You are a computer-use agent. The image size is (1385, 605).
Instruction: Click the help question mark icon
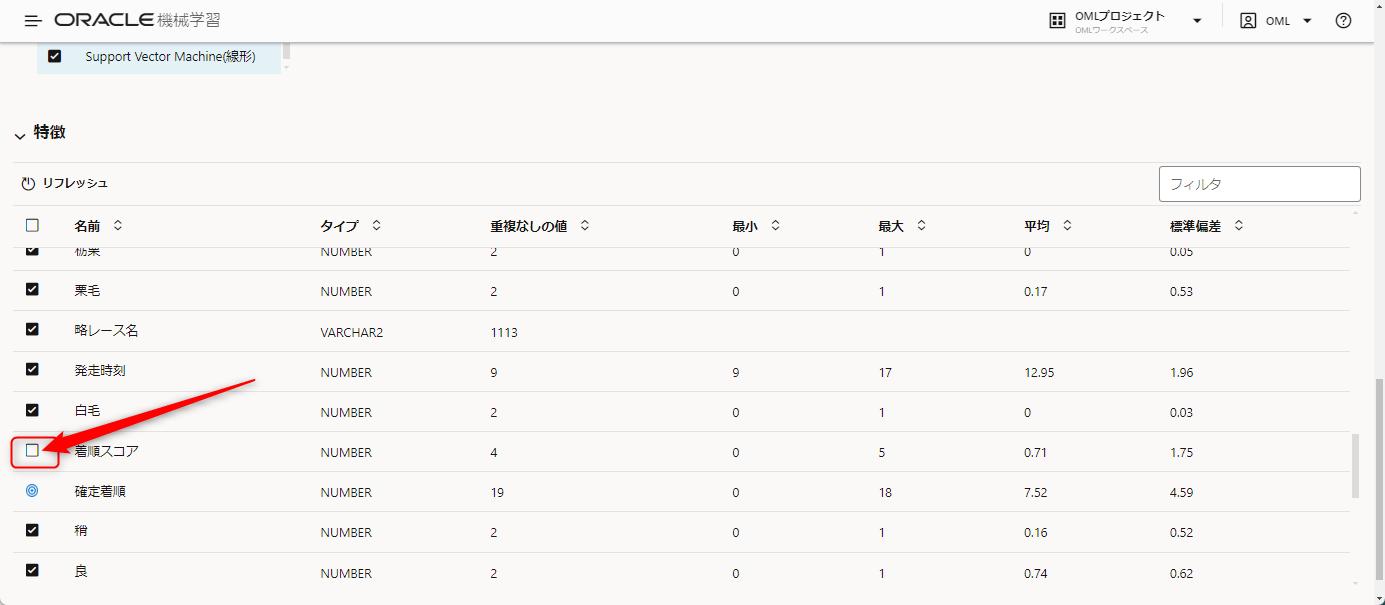1343,21
